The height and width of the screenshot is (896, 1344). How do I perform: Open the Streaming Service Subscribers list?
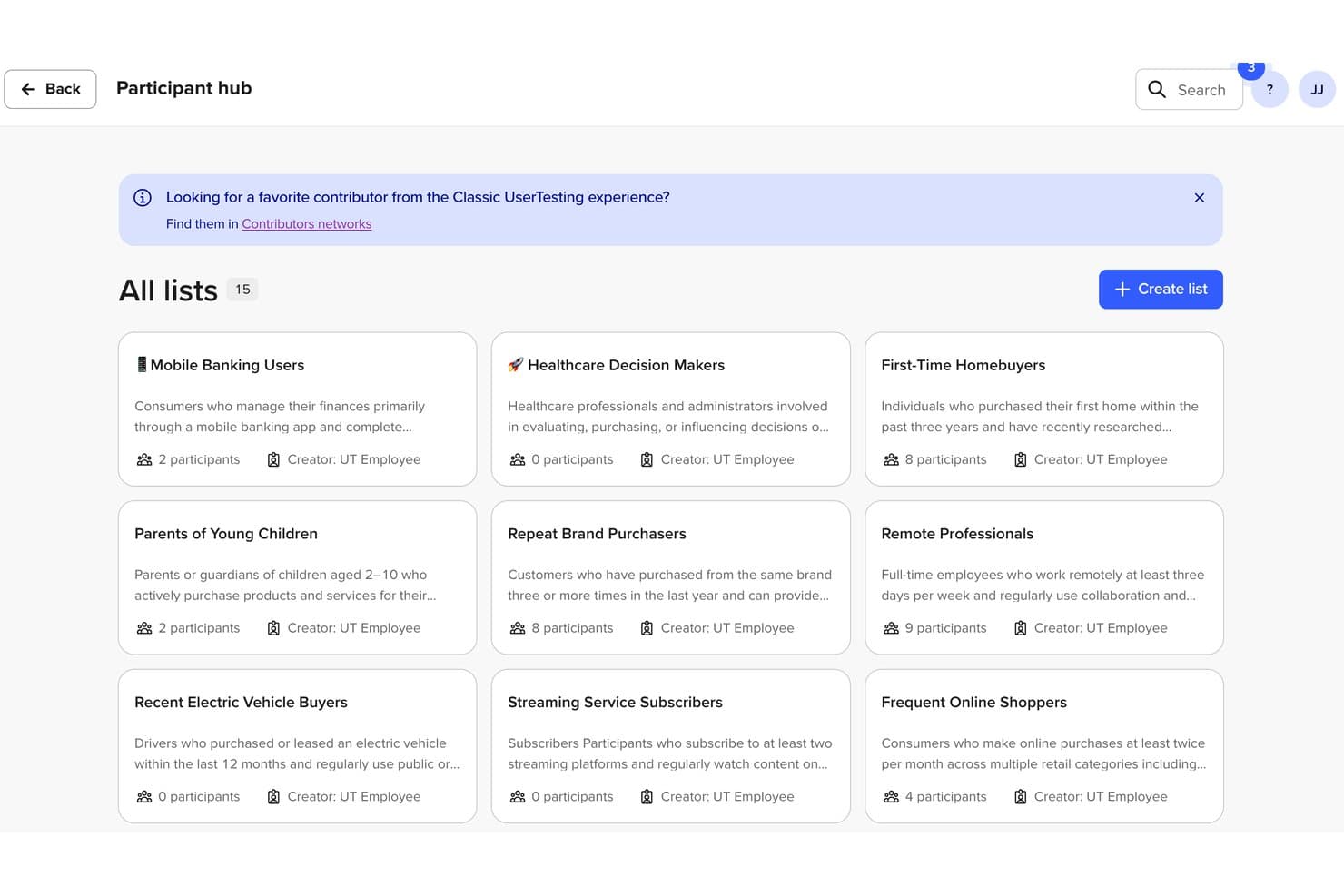click(670, 746)
